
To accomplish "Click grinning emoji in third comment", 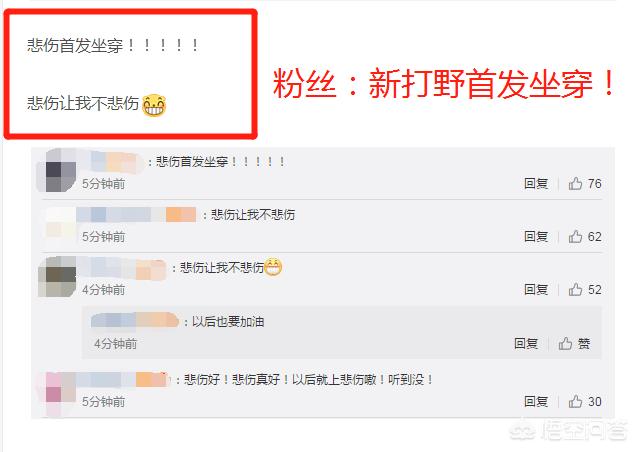I will point(273,267).
